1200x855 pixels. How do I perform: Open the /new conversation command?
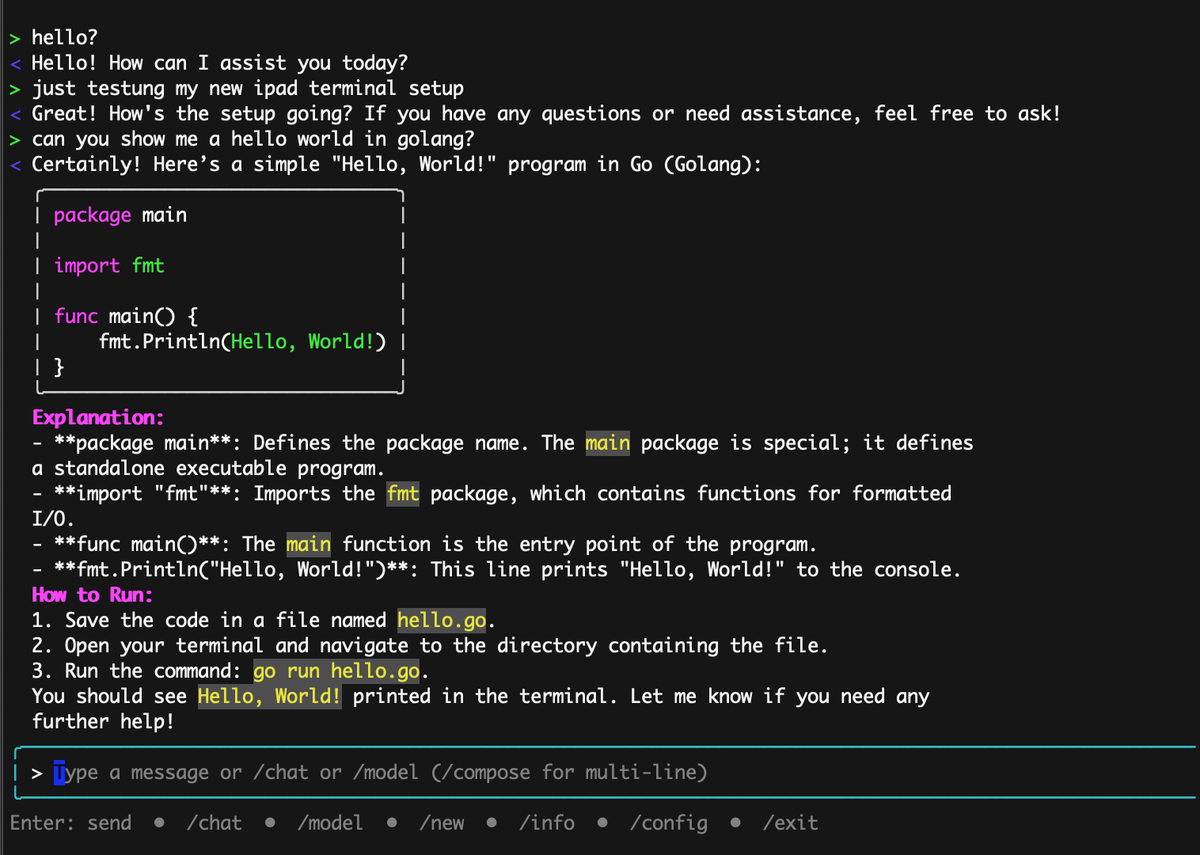[x=441, y=822]
